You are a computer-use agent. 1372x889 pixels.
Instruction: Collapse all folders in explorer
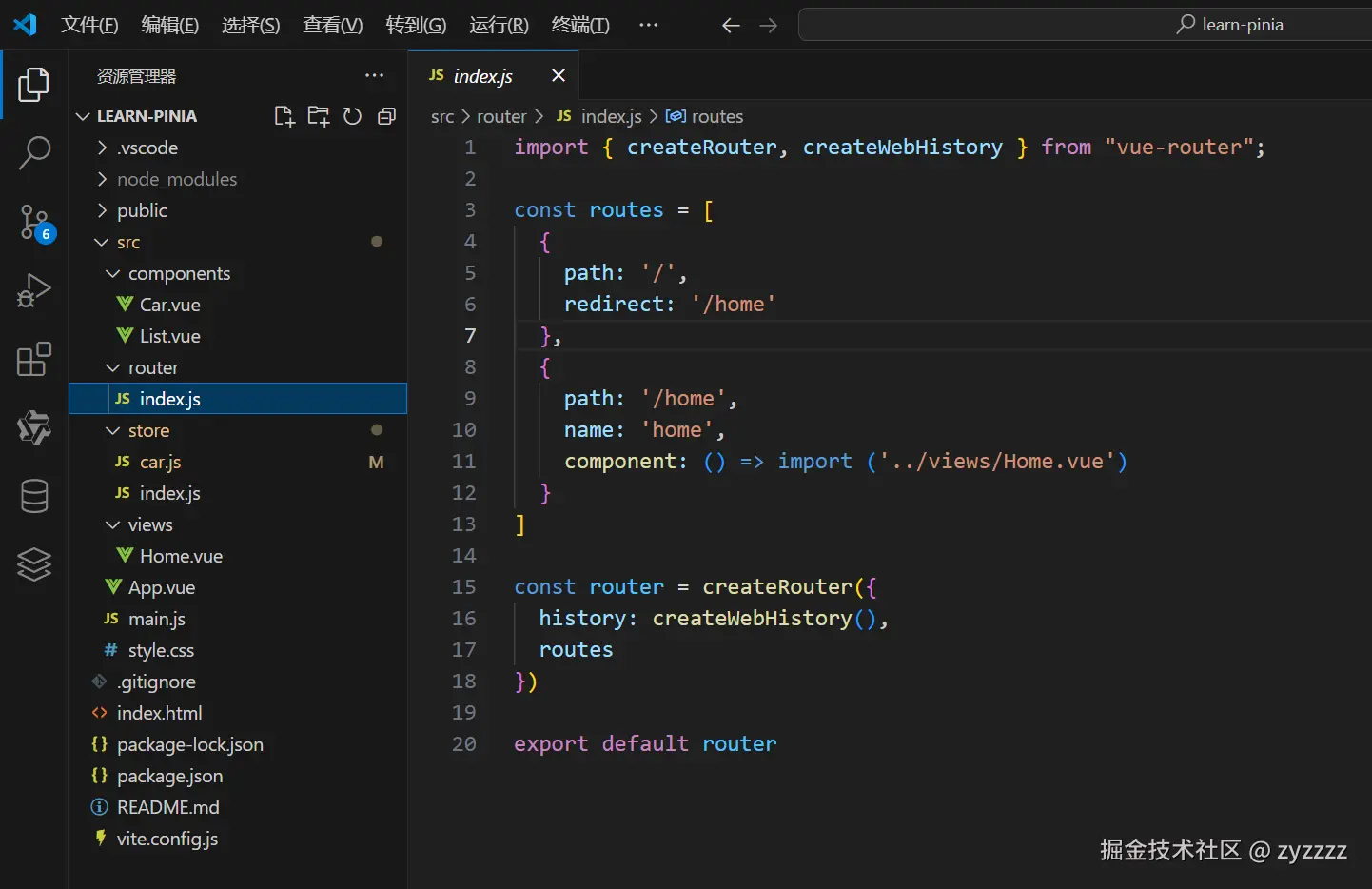pos(386,116)
